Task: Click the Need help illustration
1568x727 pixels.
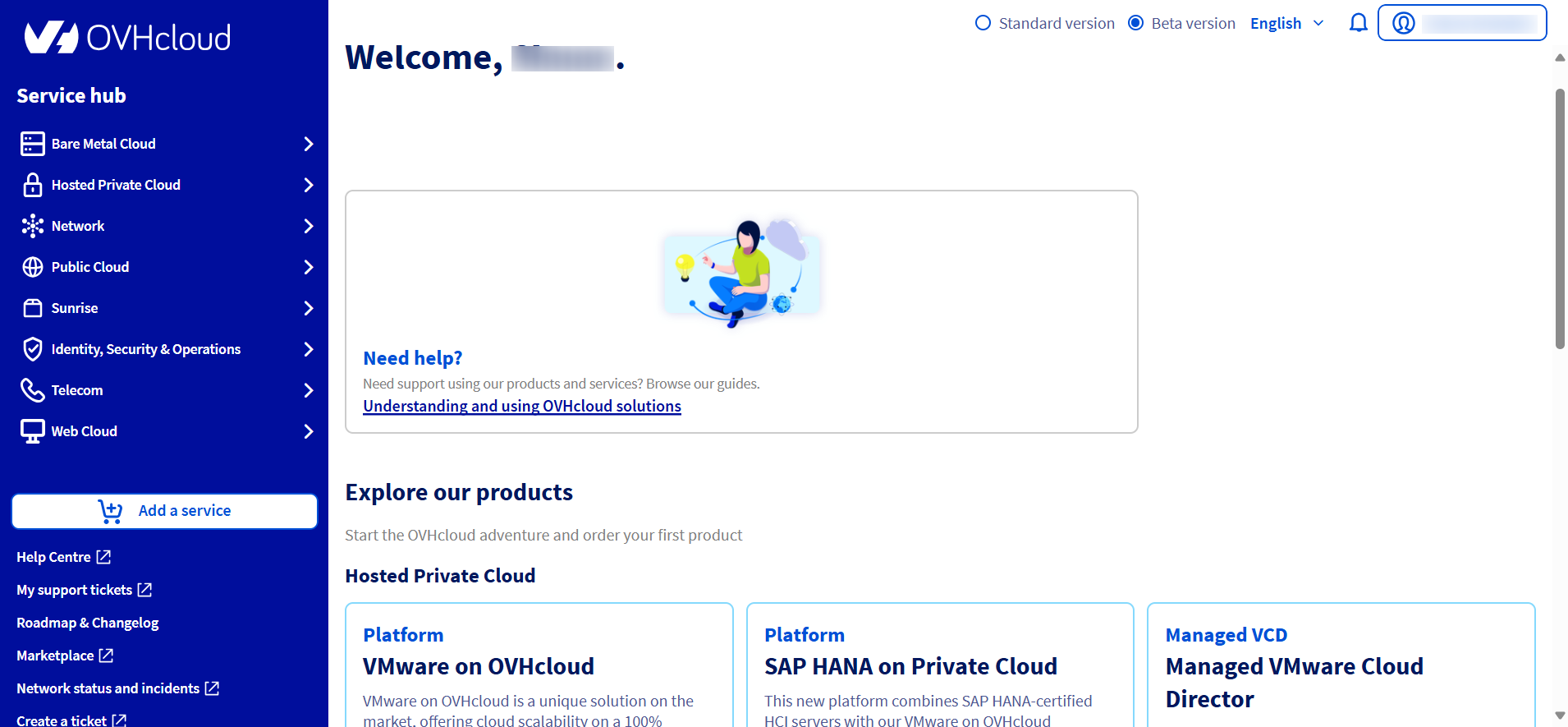Action: pyautogui.click(x=742, y=272)
